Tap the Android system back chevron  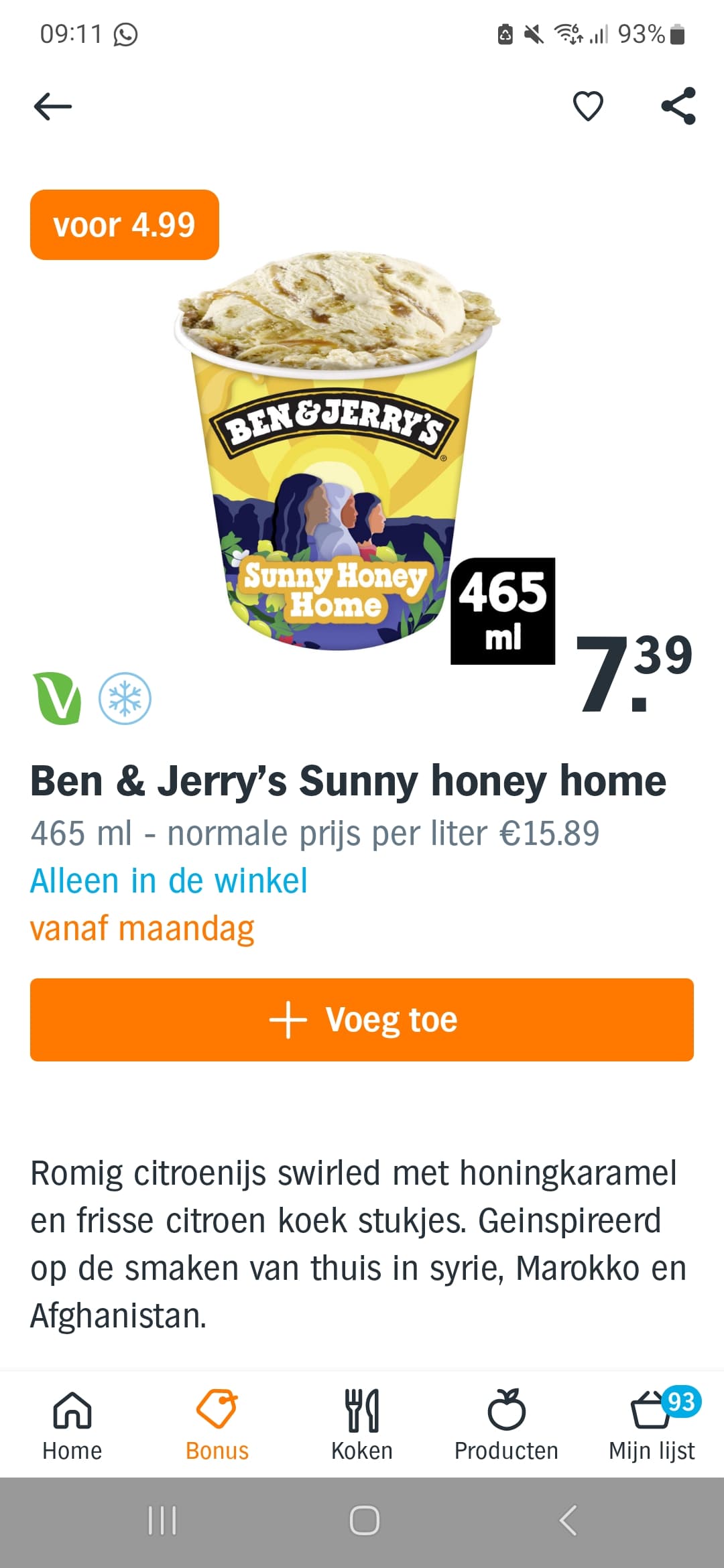[x=568, y=1520]
